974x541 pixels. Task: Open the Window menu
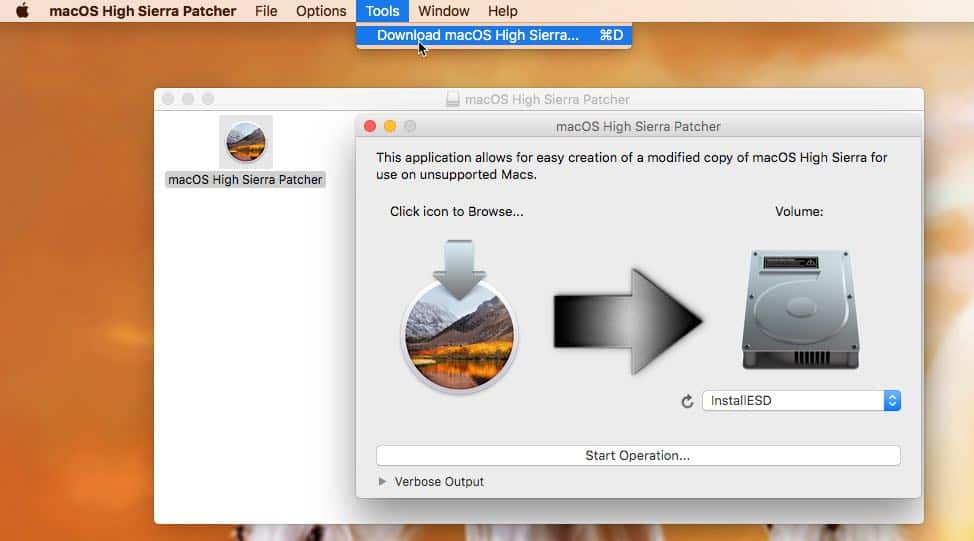[x=444, y=11]
